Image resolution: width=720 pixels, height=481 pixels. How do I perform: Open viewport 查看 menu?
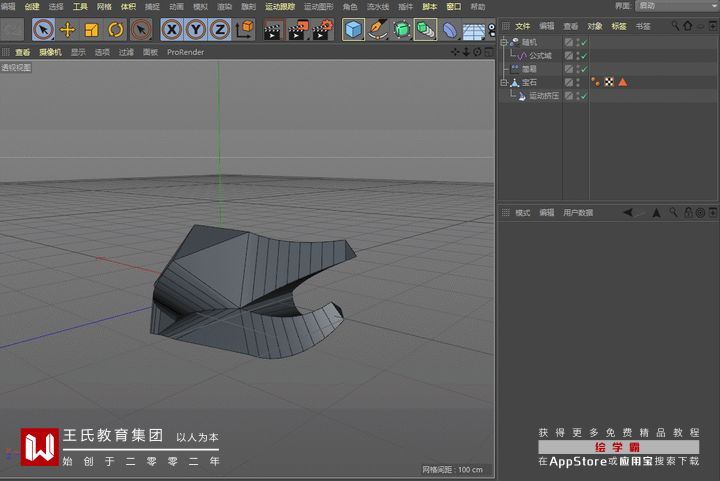(23, 52)
